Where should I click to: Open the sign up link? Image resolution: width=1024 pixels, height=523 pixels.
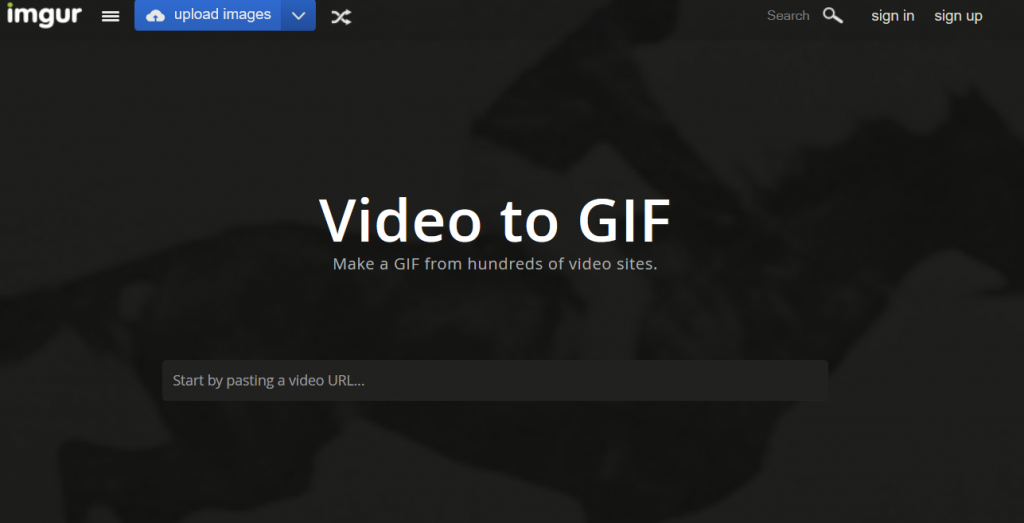pyautogui.click(x=958, y=16)
